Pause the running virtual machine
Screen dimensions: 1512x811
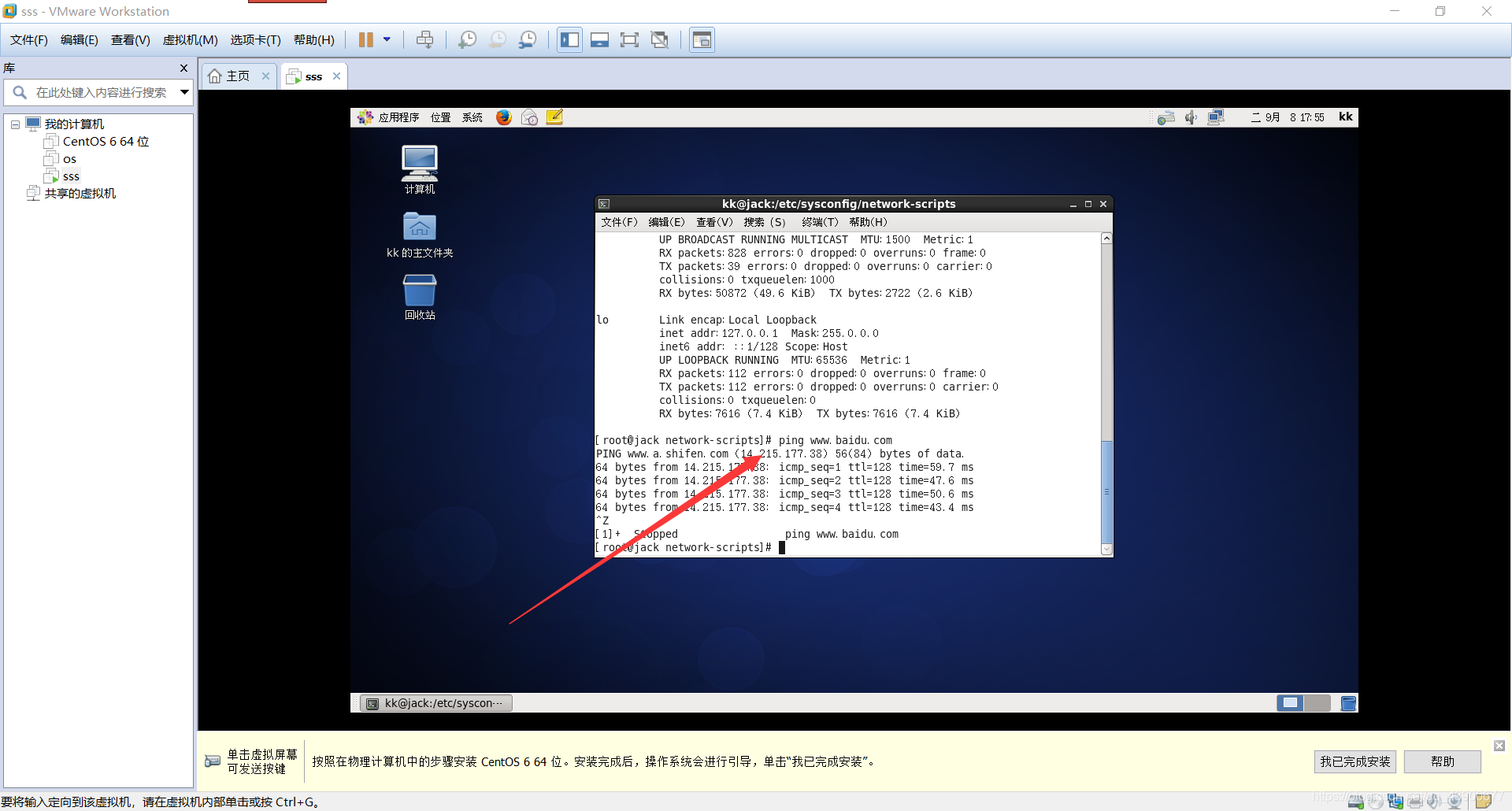(366, 40)
